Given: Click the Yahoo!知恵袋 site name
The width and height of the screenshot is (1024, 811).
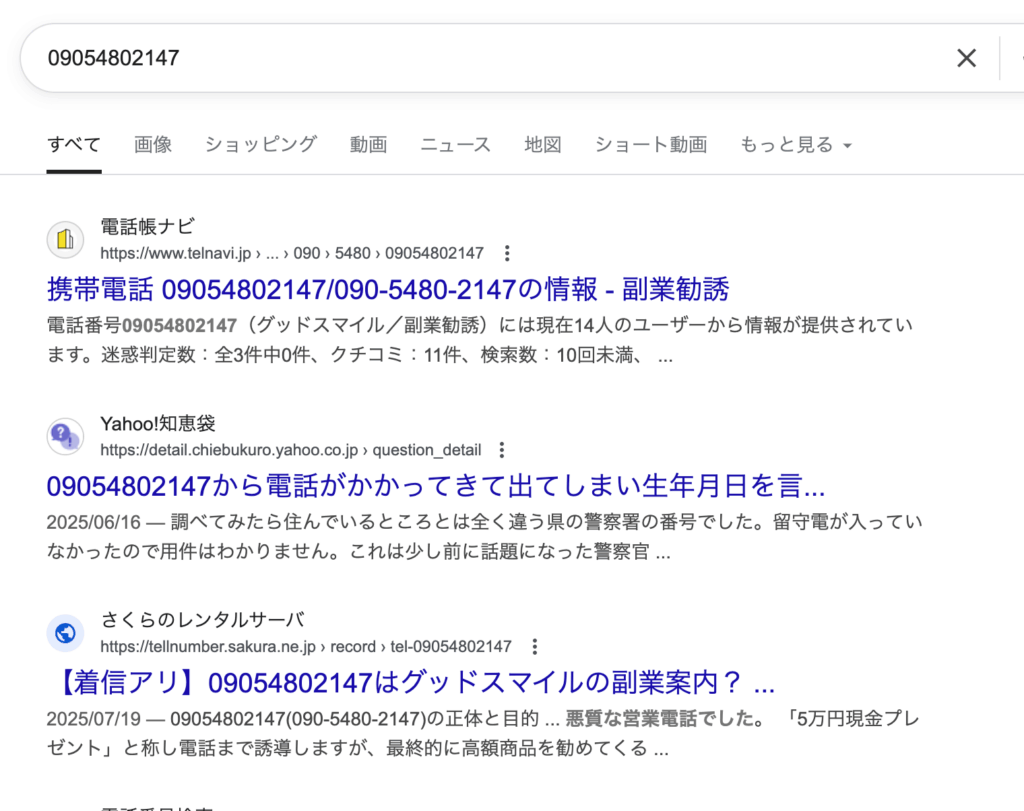Looking at the screenshot, I should [158, 423].
